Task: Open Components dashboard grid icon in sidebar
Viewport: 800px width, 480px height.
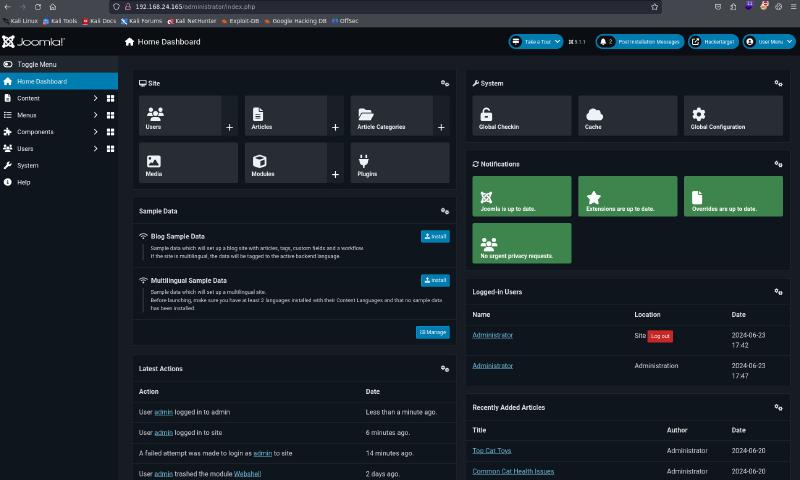Action: click(110, 132)
